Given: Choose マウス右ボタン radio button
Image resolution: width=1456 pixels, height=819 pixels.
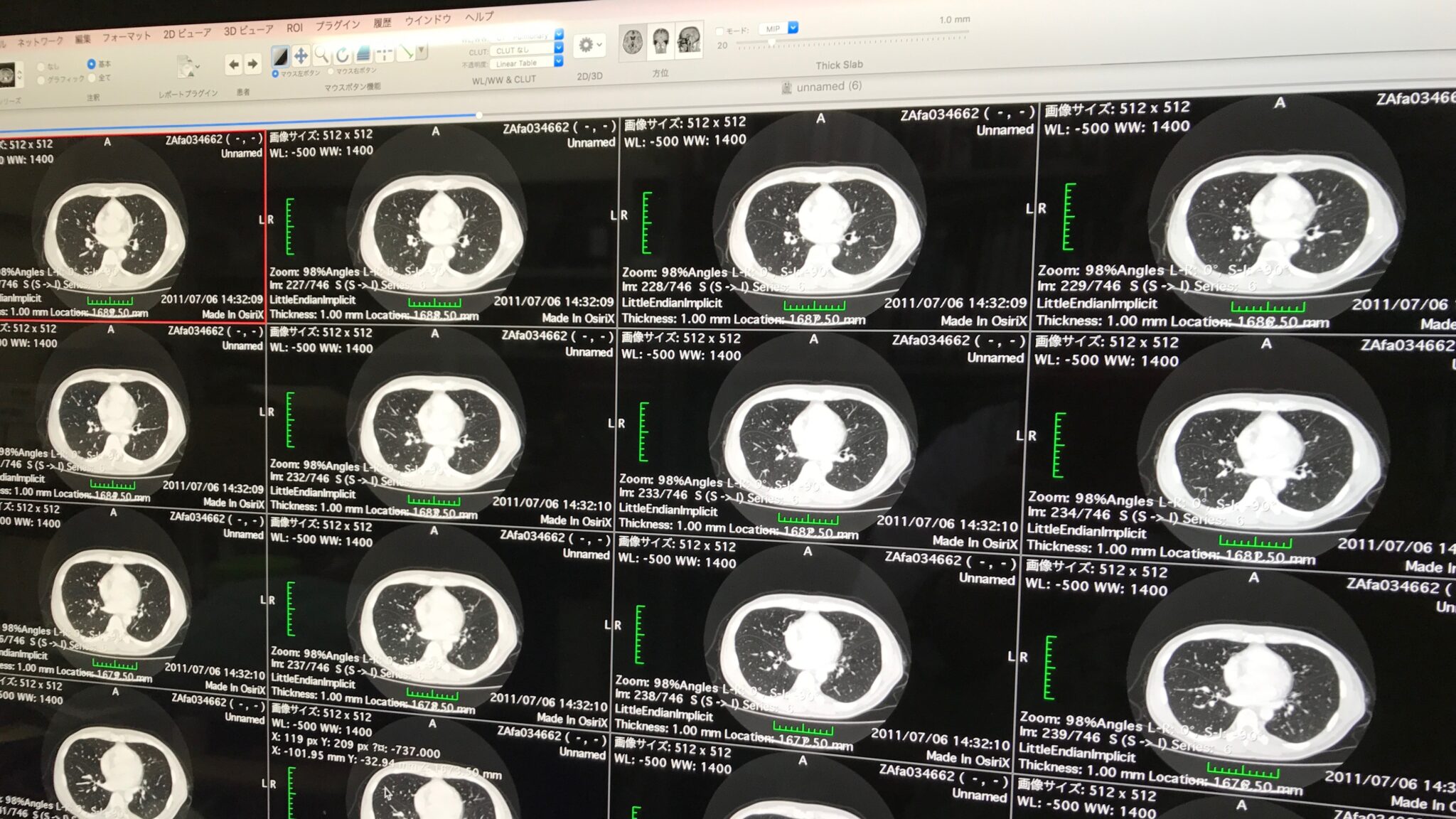Looking at the screenshot, I should pyautogui.click(x=331, y=72).
